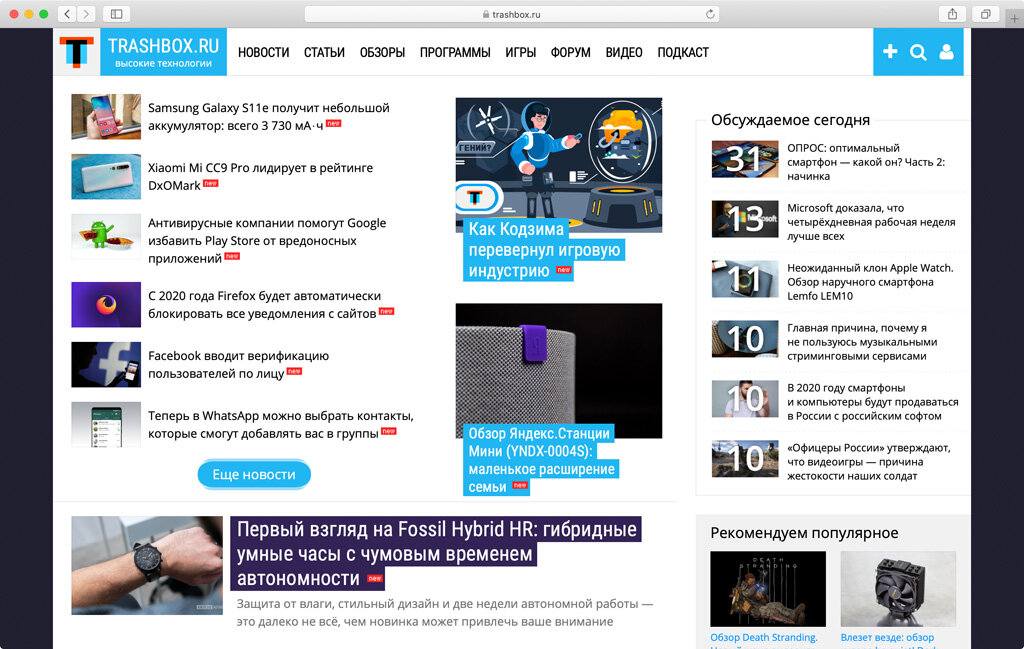Screen dimensions: 1024x649
Task: Open the Kojima article illustration thumbnail
Action: [559, 165]
